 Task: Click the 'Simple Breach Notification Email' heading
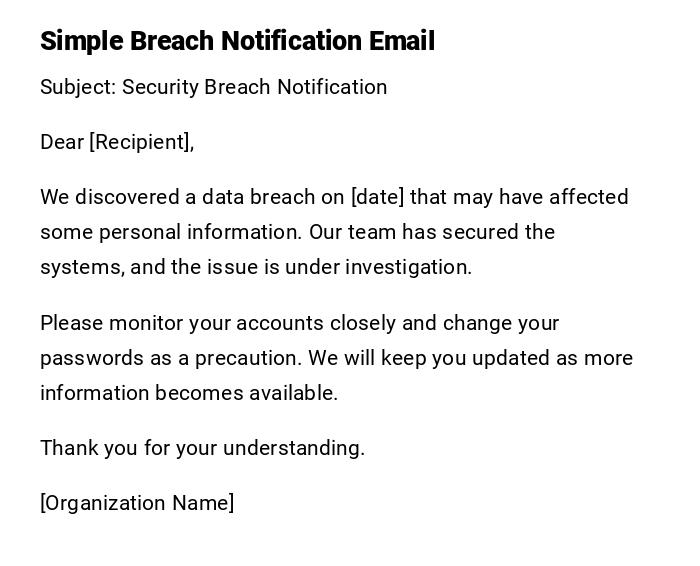pyautogui.click(x=237, y=41)
